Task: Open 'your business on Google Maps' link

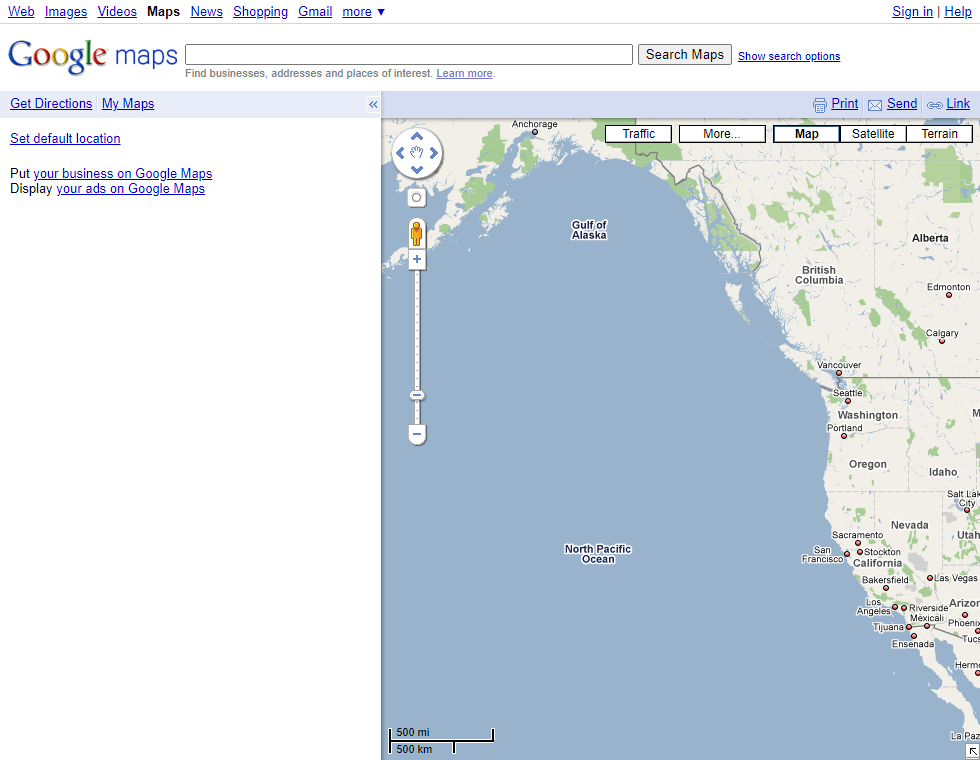Action: pos(122,174)
